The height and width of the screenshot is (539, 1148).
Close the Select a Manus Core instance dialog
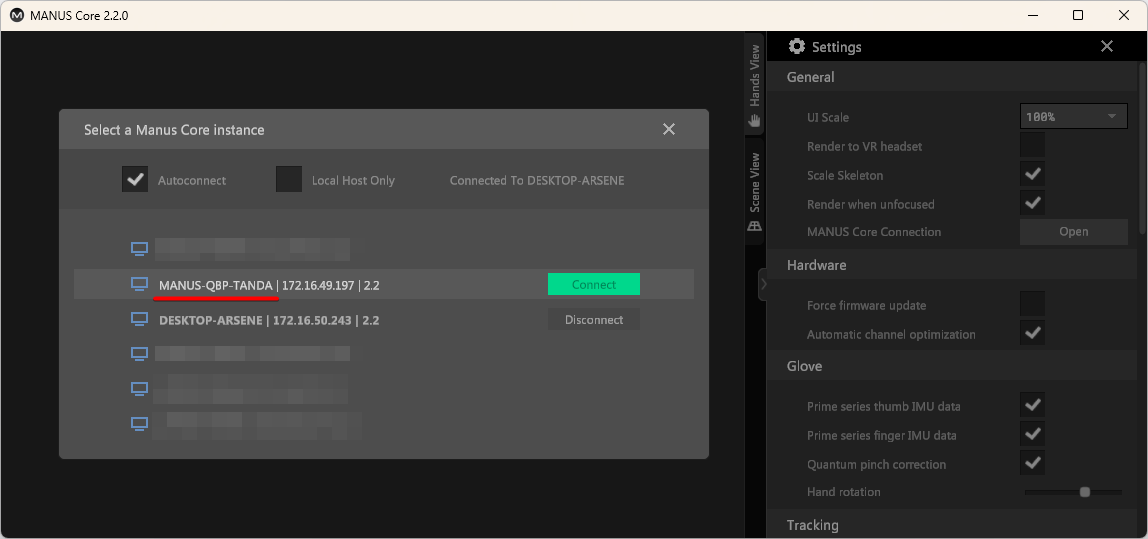[669, 129]
